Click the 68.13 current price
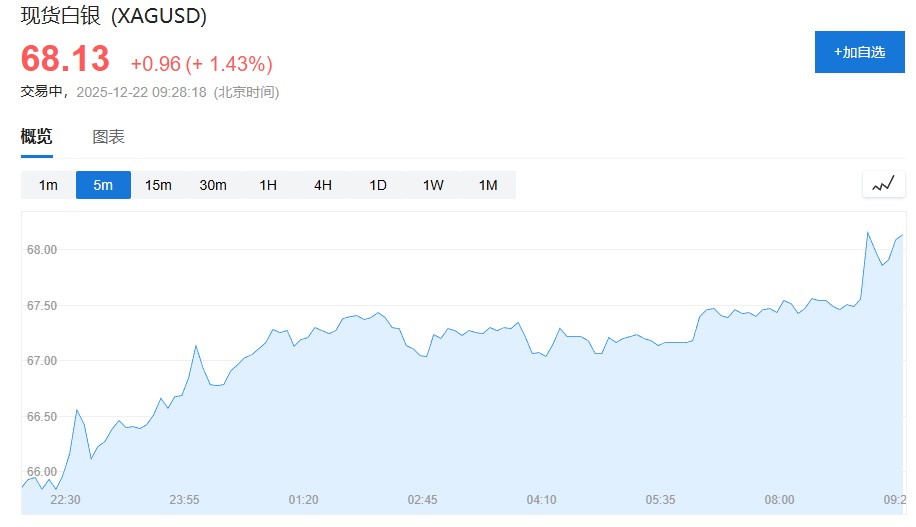This screenshot has width=916, height=527. [x=65, y=59]
